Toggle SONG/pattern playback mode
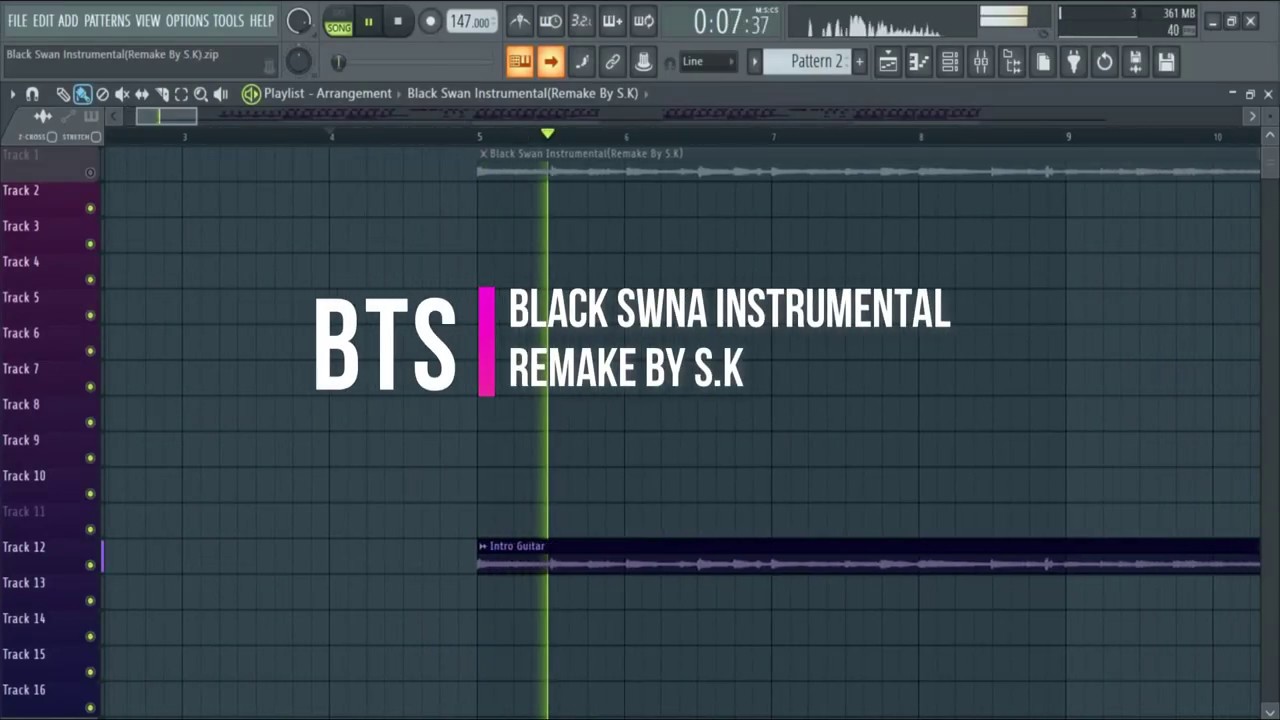 pyautogui.click(x=338, y=21)
